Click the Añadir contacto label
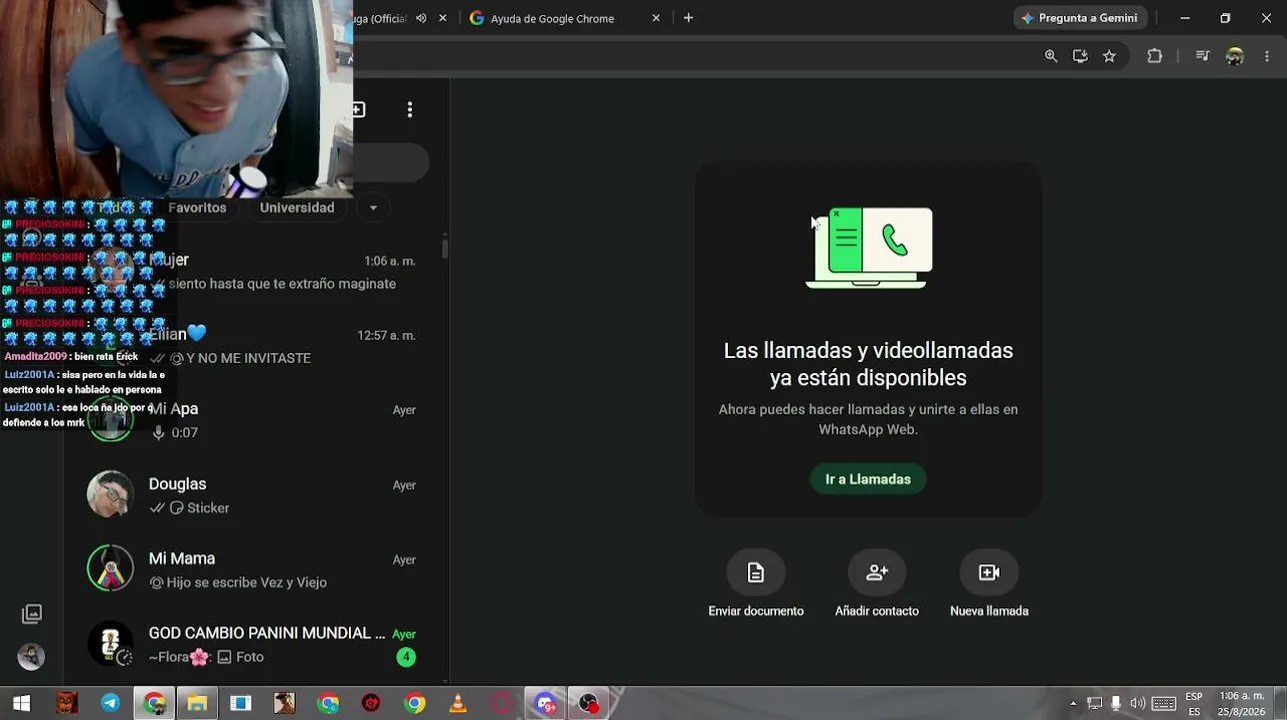This screenshot has height=720, width=1287. coord(877,611)
